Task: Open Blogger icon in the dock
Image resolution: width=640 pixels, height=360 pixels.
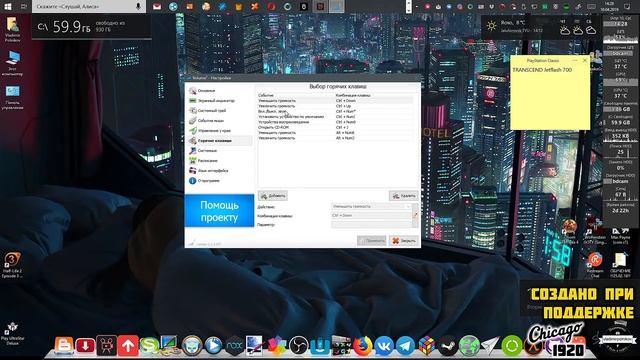Action: [64, 345]
